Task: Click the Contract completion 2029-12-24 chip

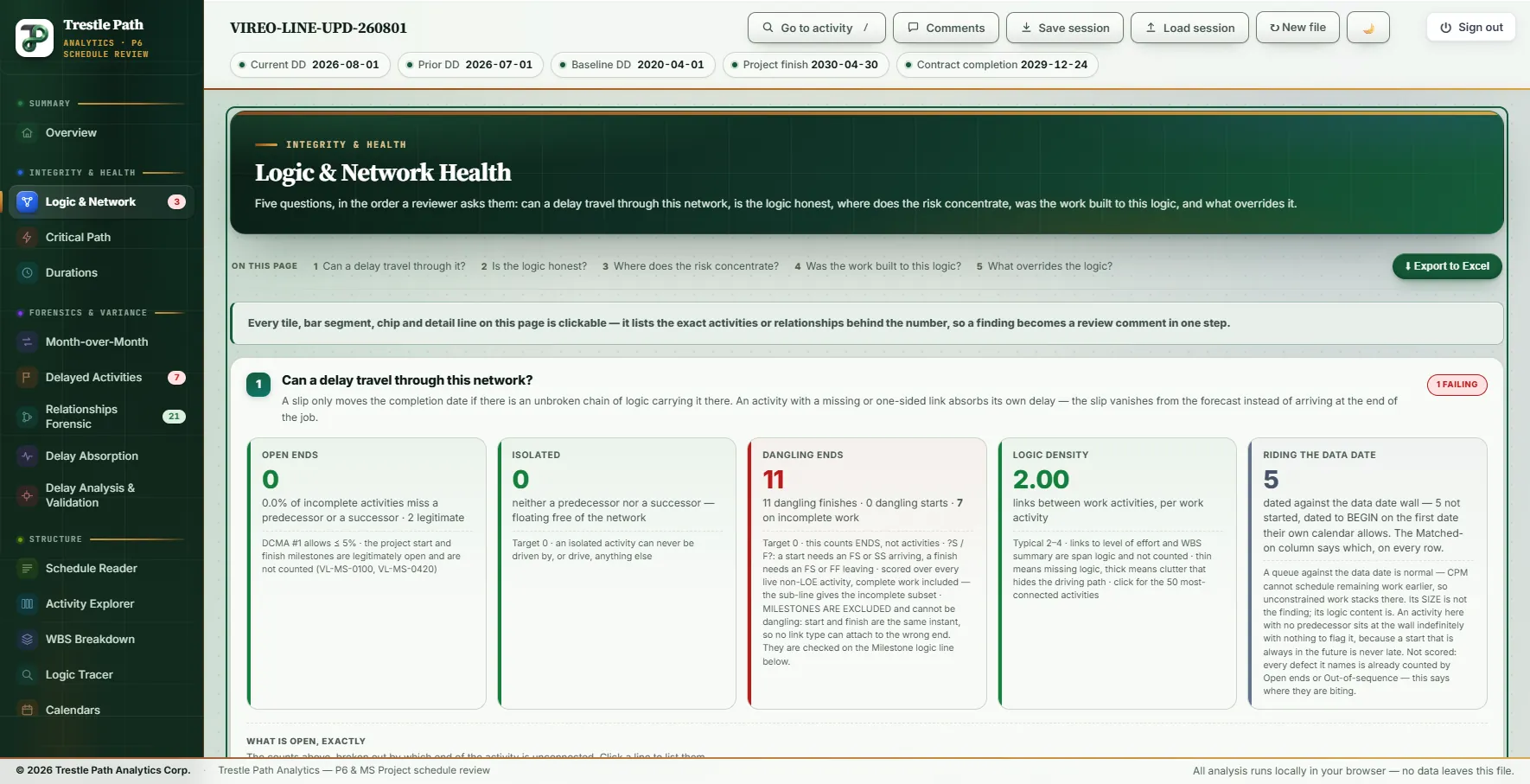Action: (998, 65)
